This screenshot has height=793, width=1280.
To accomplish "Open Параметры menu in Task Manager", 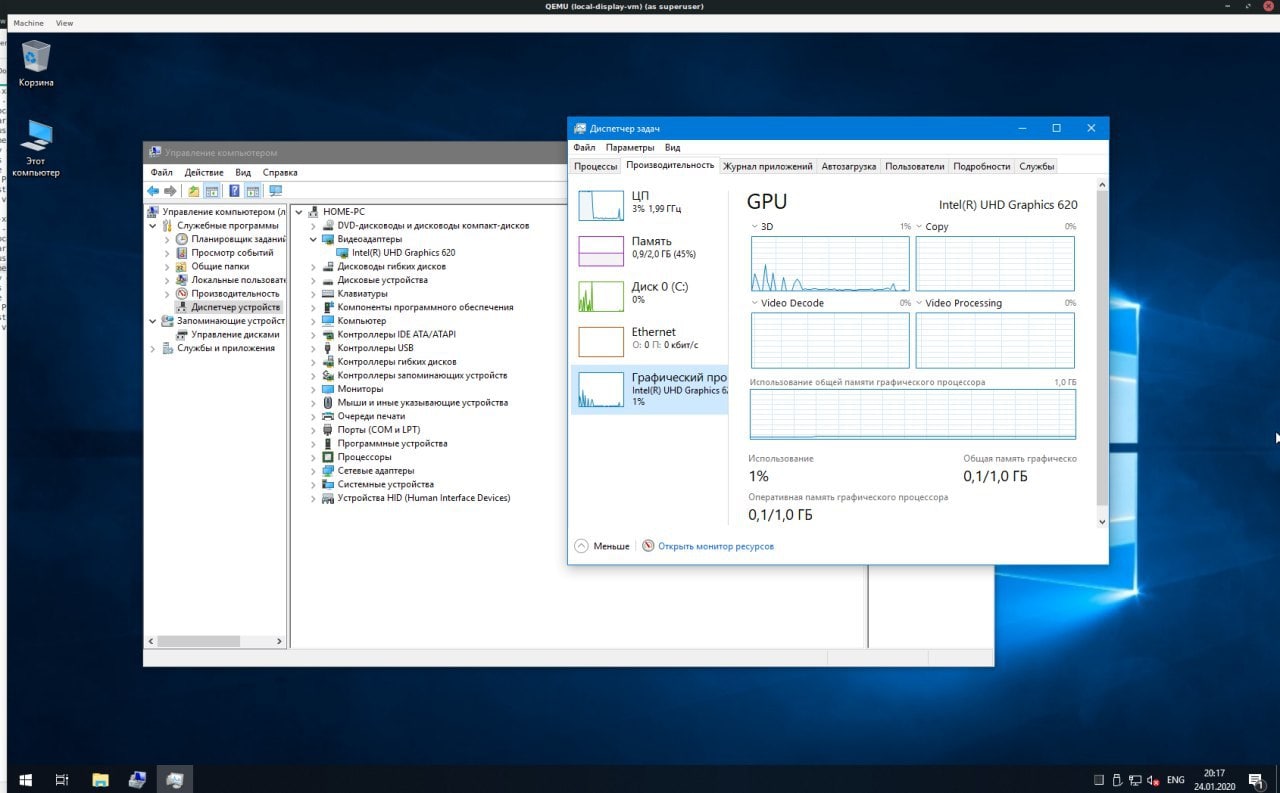I will coord(630,148).
